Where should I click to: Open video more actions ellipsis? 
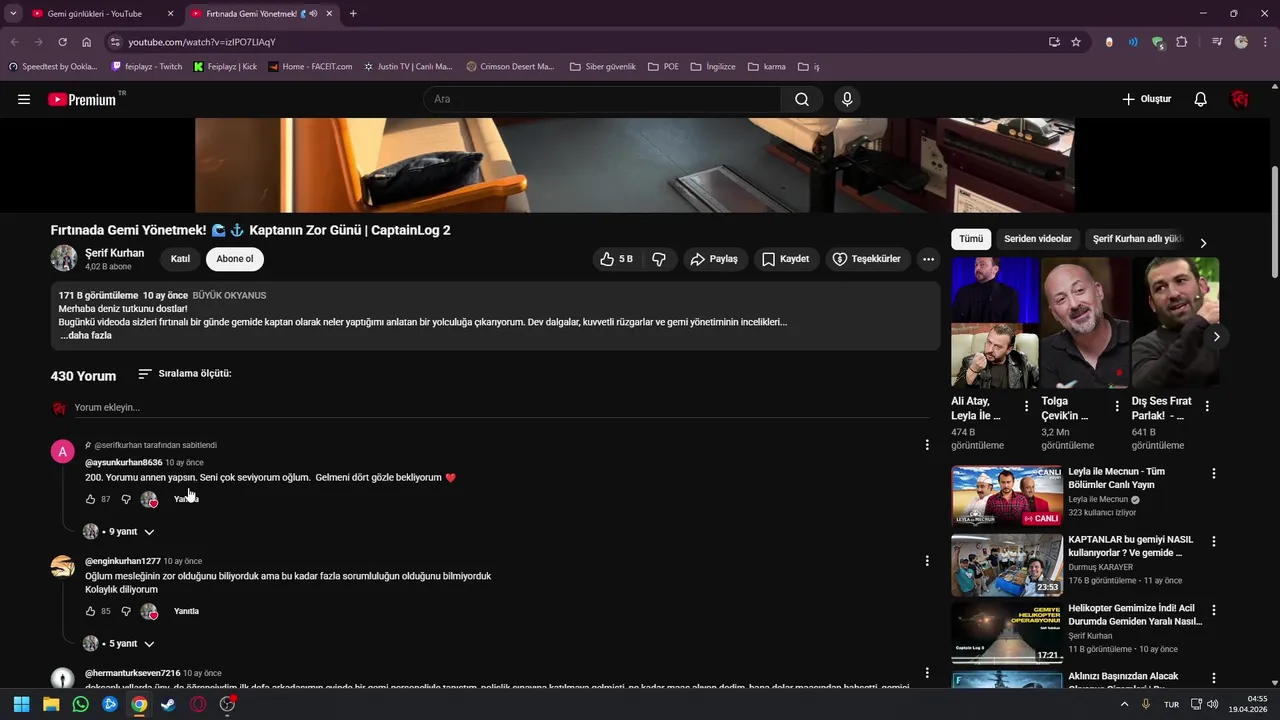(x=929, y=259)
